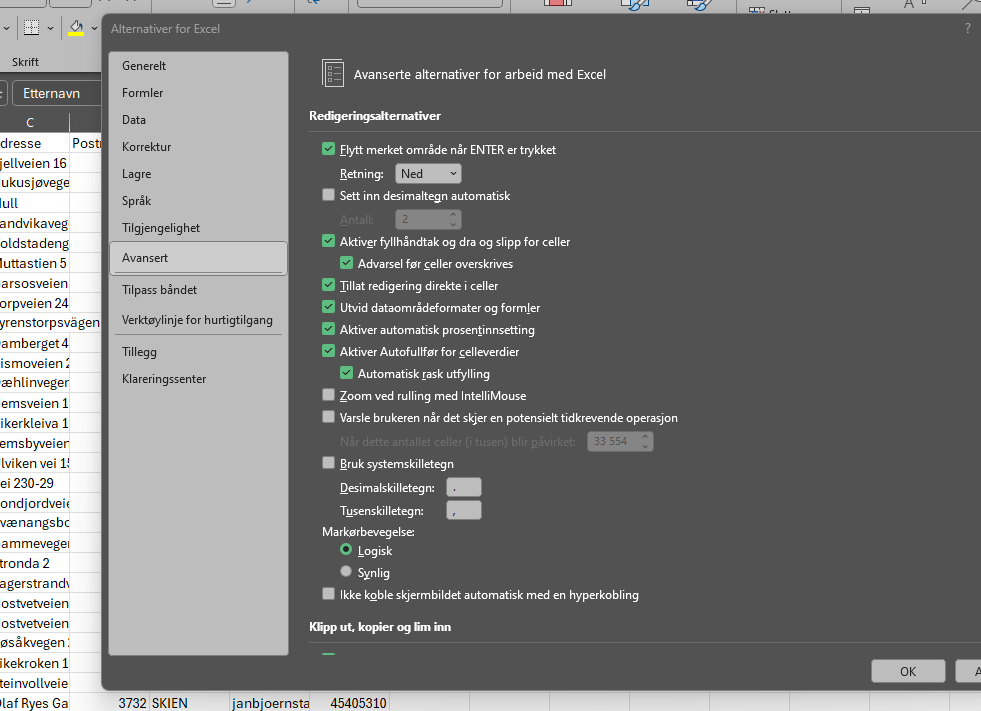Click the cell showing janbjoernsta

[x=270, y=703]
